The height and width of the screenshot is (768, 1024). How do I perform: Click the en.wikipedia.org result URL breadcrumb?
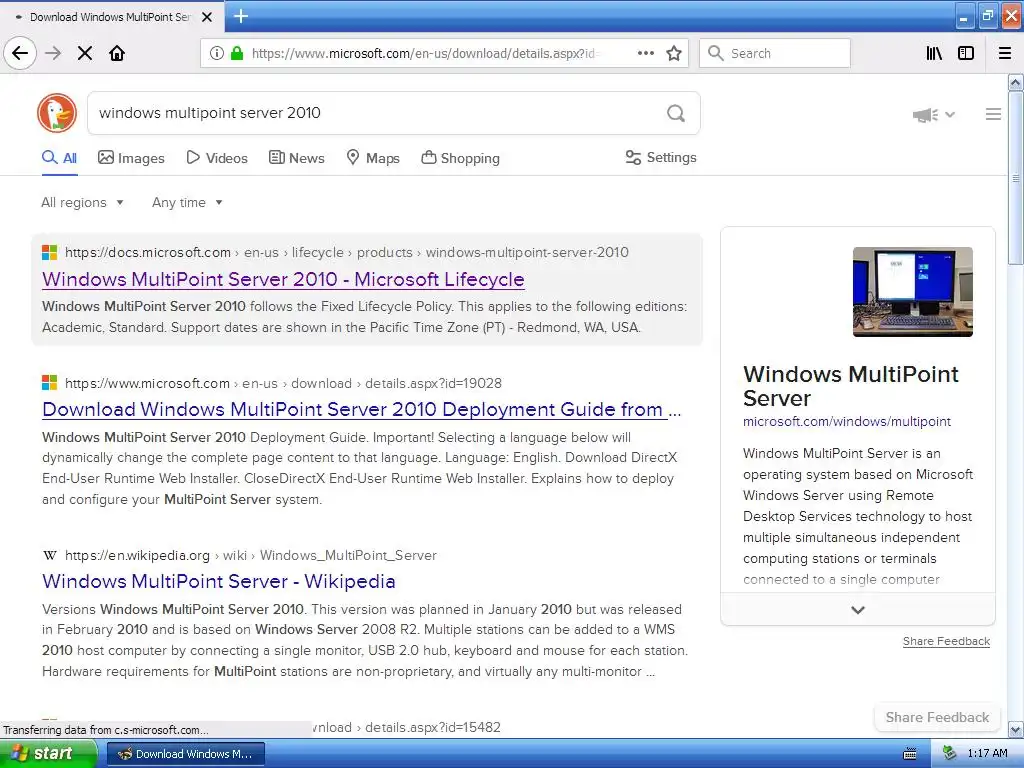pyautogui.click(x=251, y=555)
